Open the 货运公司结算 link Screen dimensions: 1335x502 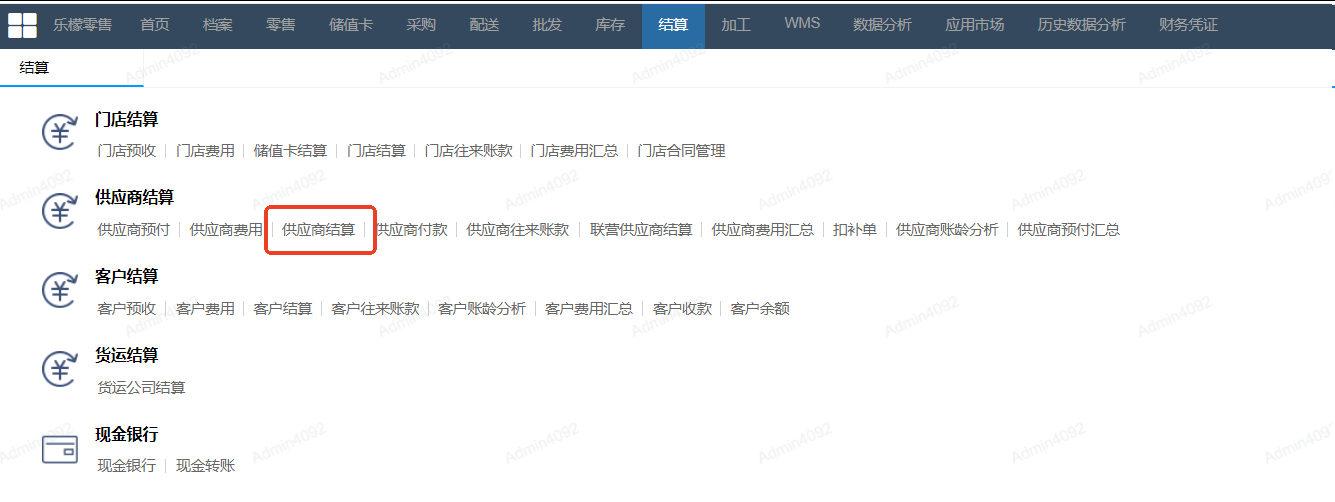(x=141, y=388)
